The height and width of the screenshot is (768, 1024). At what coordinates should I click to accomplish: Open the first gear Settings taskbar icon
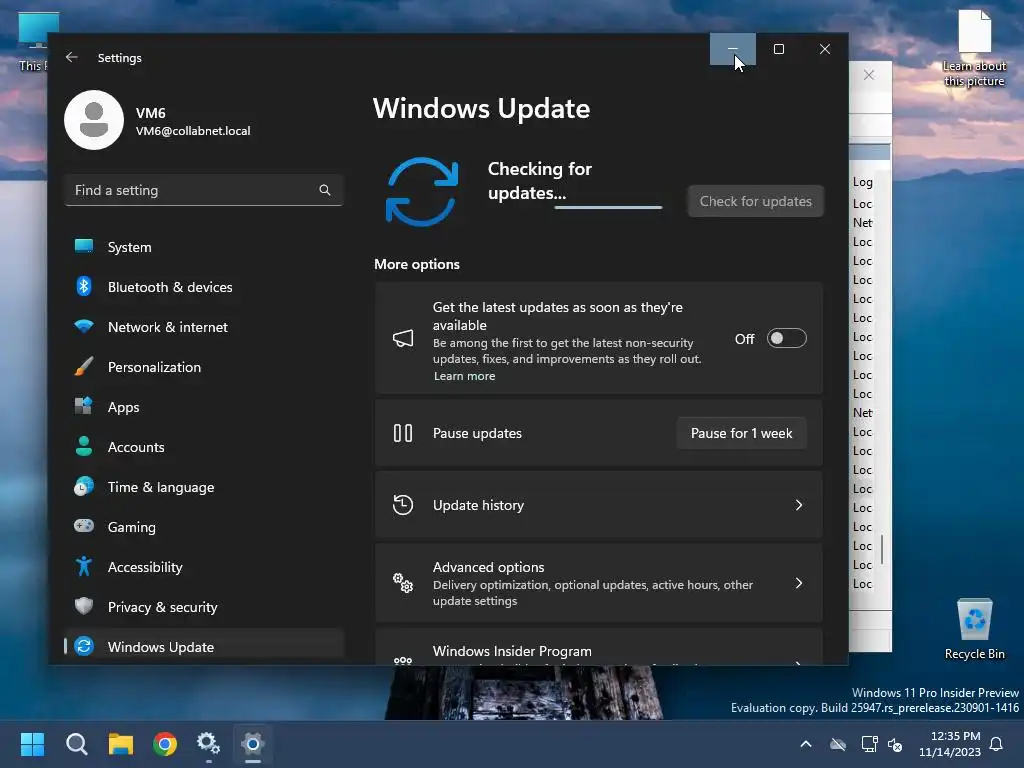click(208, 743)
